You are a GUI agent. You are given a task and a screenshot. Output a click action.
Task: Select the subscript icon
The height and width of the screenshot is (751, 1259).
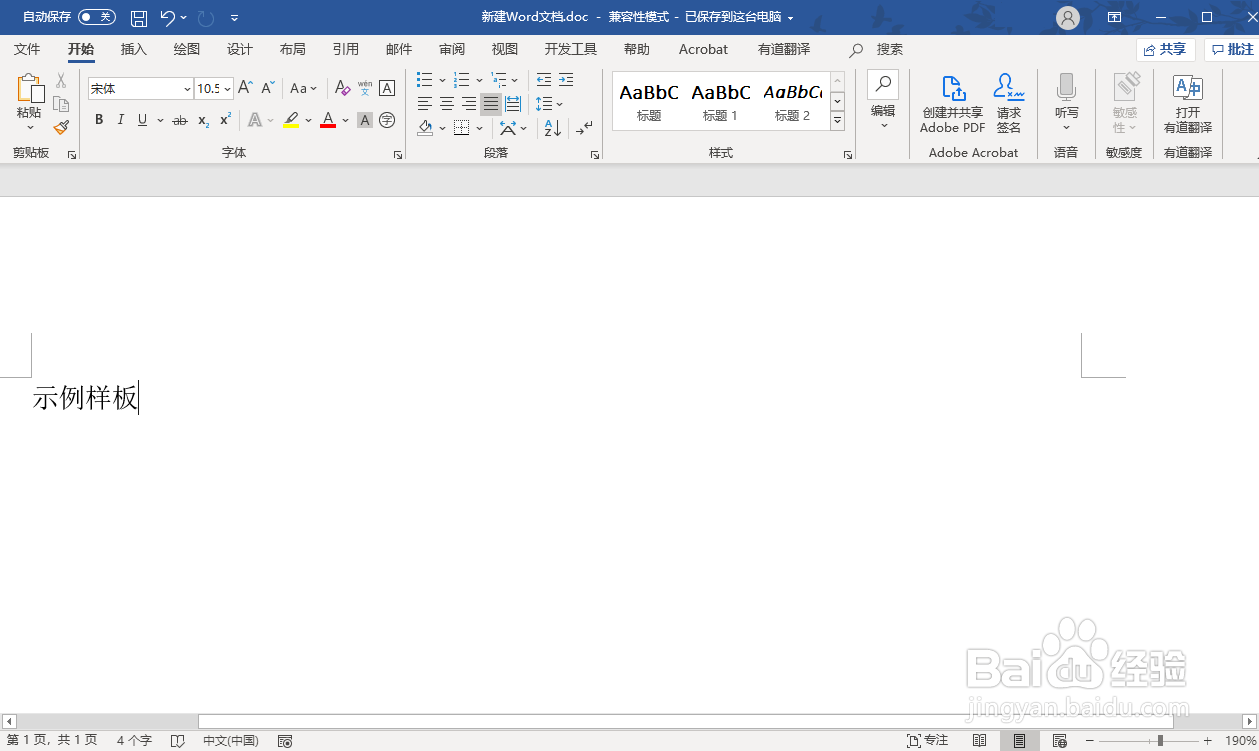(x=201, y=120)
